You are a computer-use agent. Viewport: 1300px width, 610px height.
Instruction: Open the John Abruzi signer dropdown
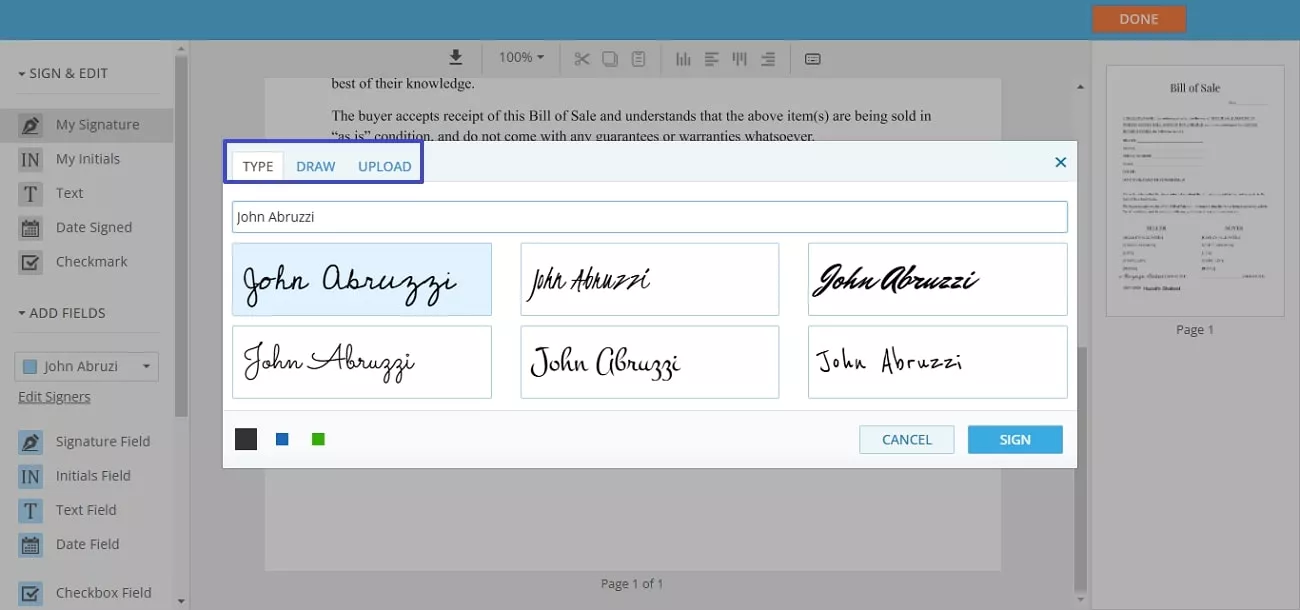(x=87, y=366)
